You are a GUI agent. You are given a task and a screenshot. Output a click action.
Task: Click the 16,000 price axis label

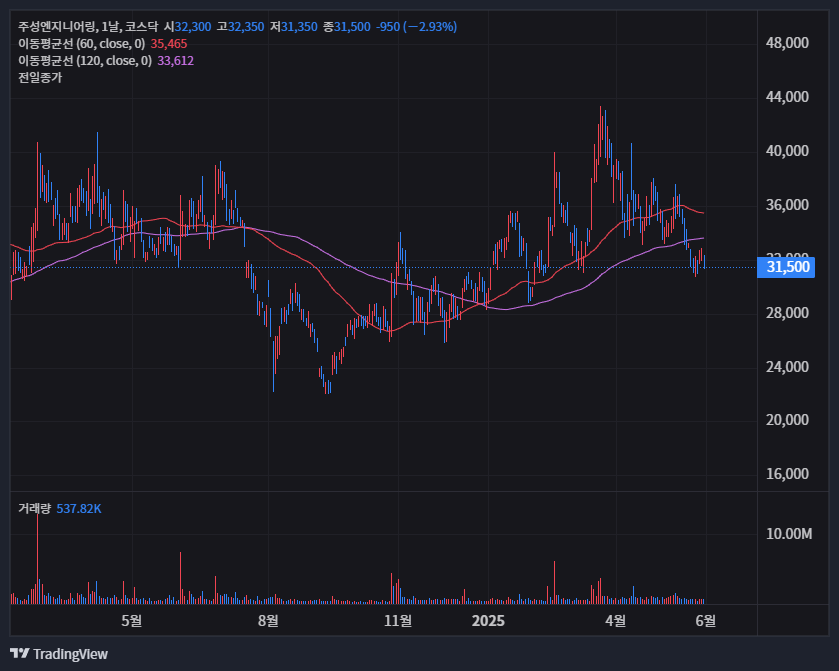click(787, 474)
